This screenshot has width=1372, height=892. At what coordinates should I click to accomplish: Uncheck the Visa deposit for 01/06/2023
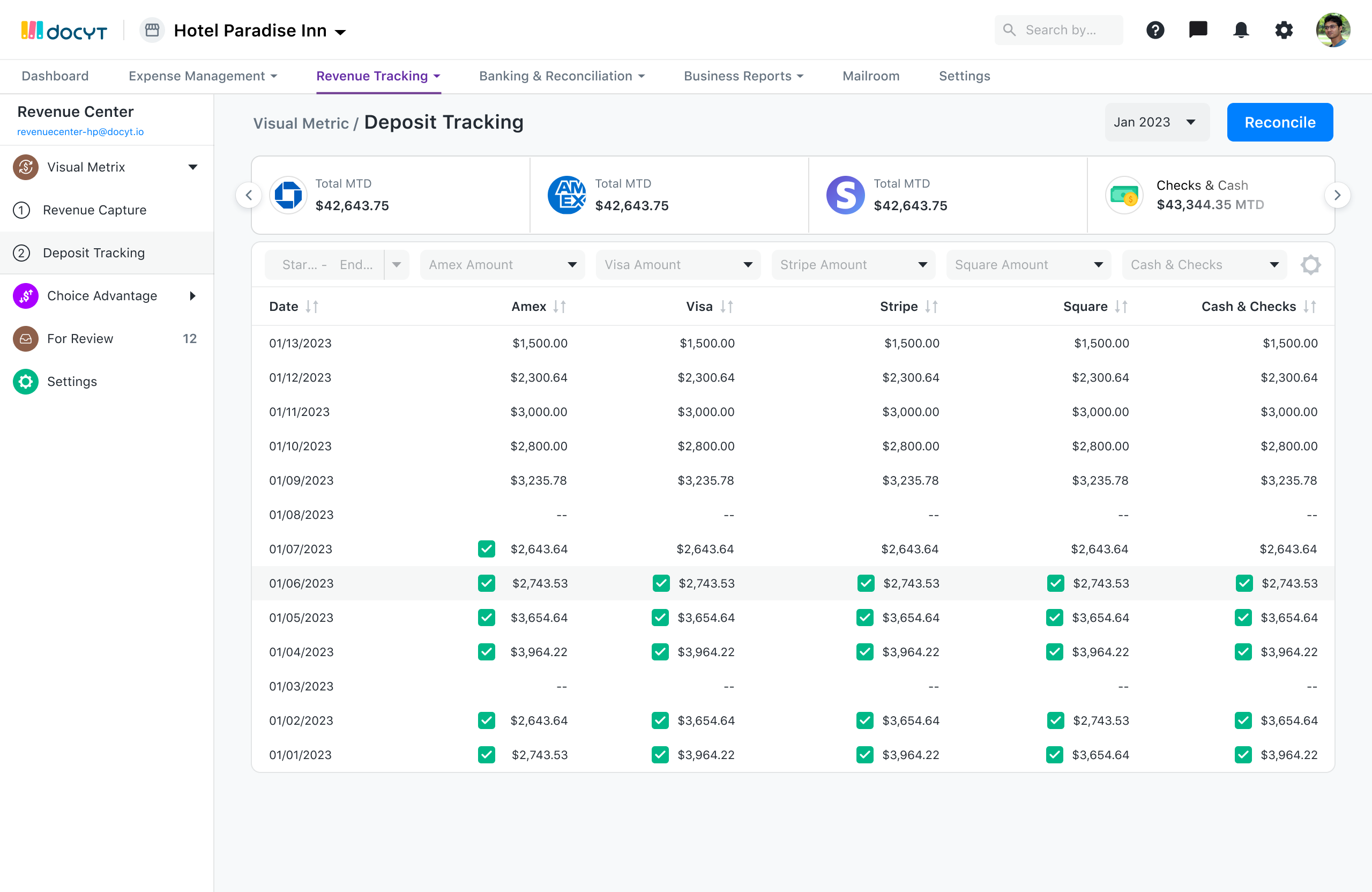pos(661,583)
